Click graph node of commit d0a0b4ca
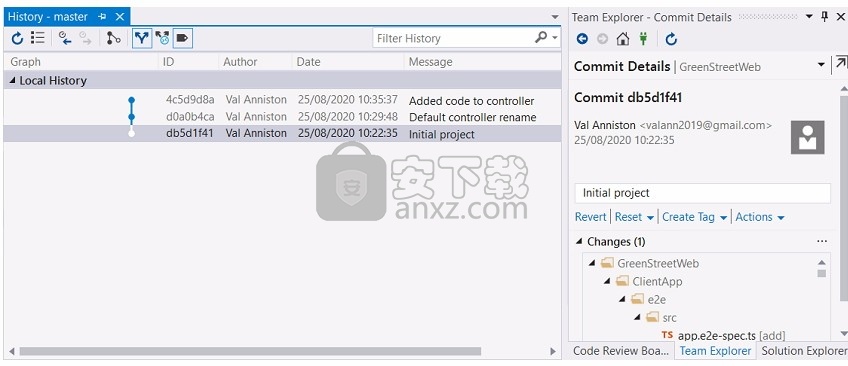Image resolution: width=848 pixels, height=366 pixels. tap(131, 117)
